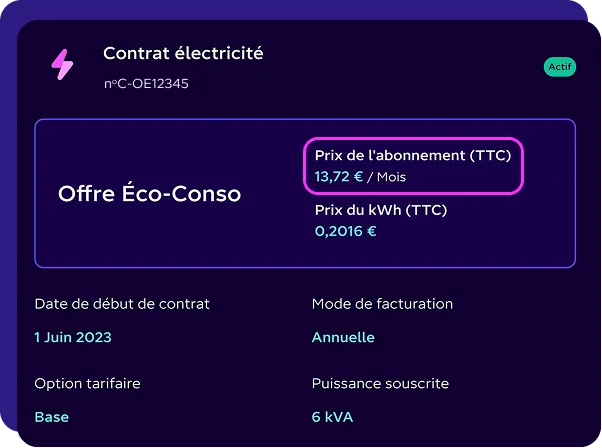Open the Offre Éco-Conso card
602x448 pixels.
(x=305, y=193)
